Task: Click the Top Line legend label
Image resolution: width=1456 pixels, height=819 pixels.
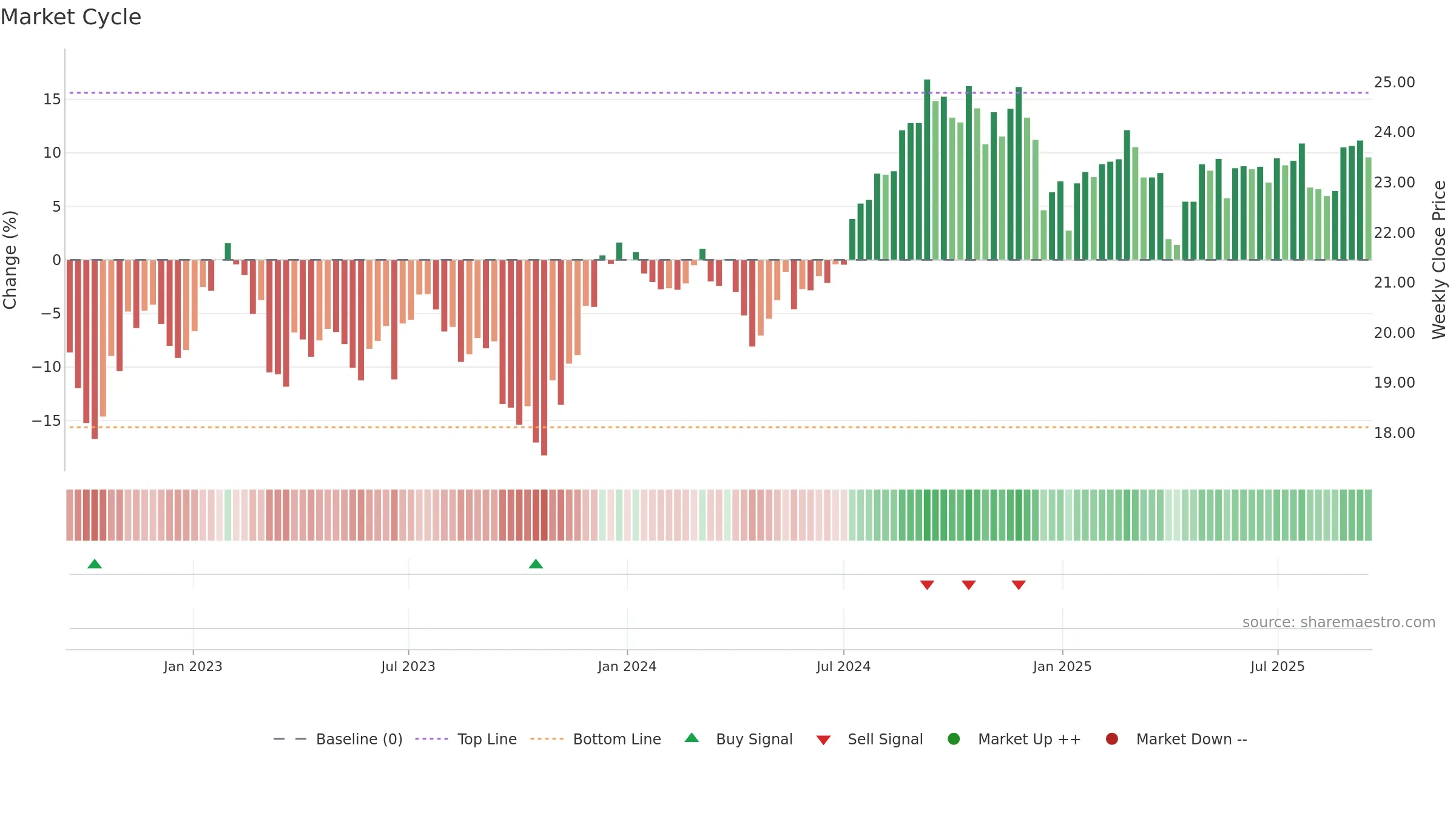Action: 487,739
